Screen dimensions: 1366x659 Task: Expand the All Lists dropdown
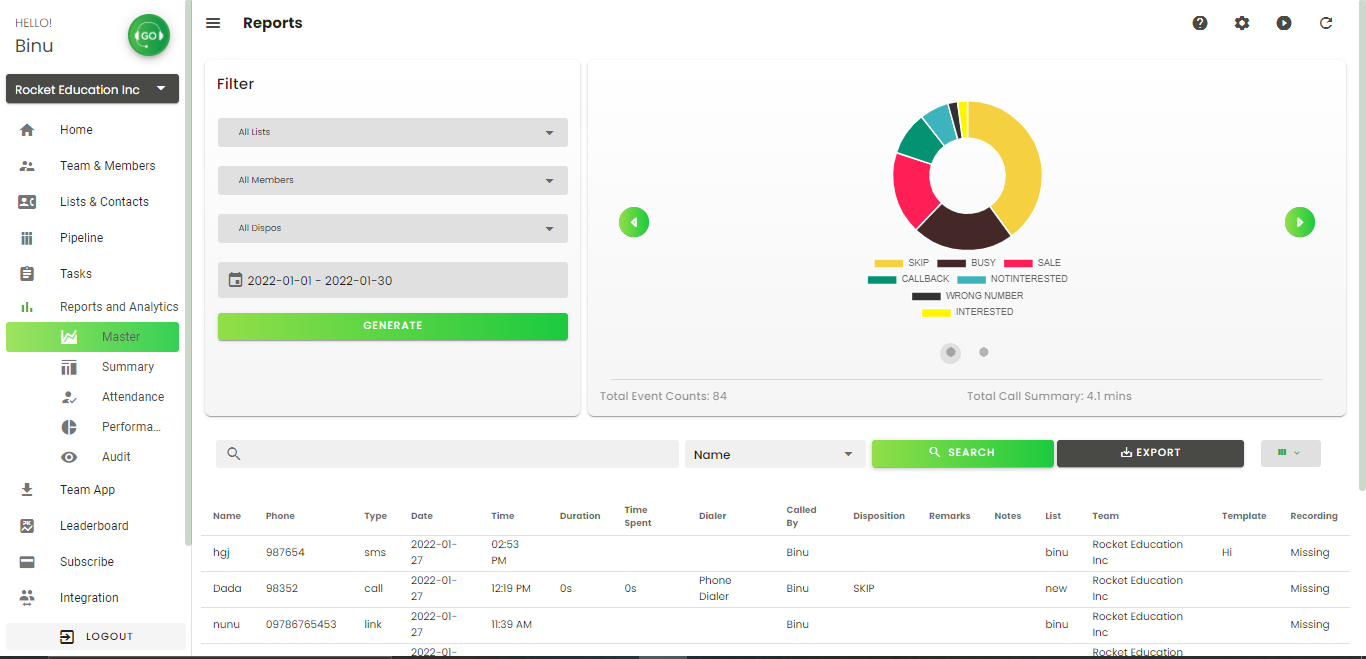(x=393, y=132)
